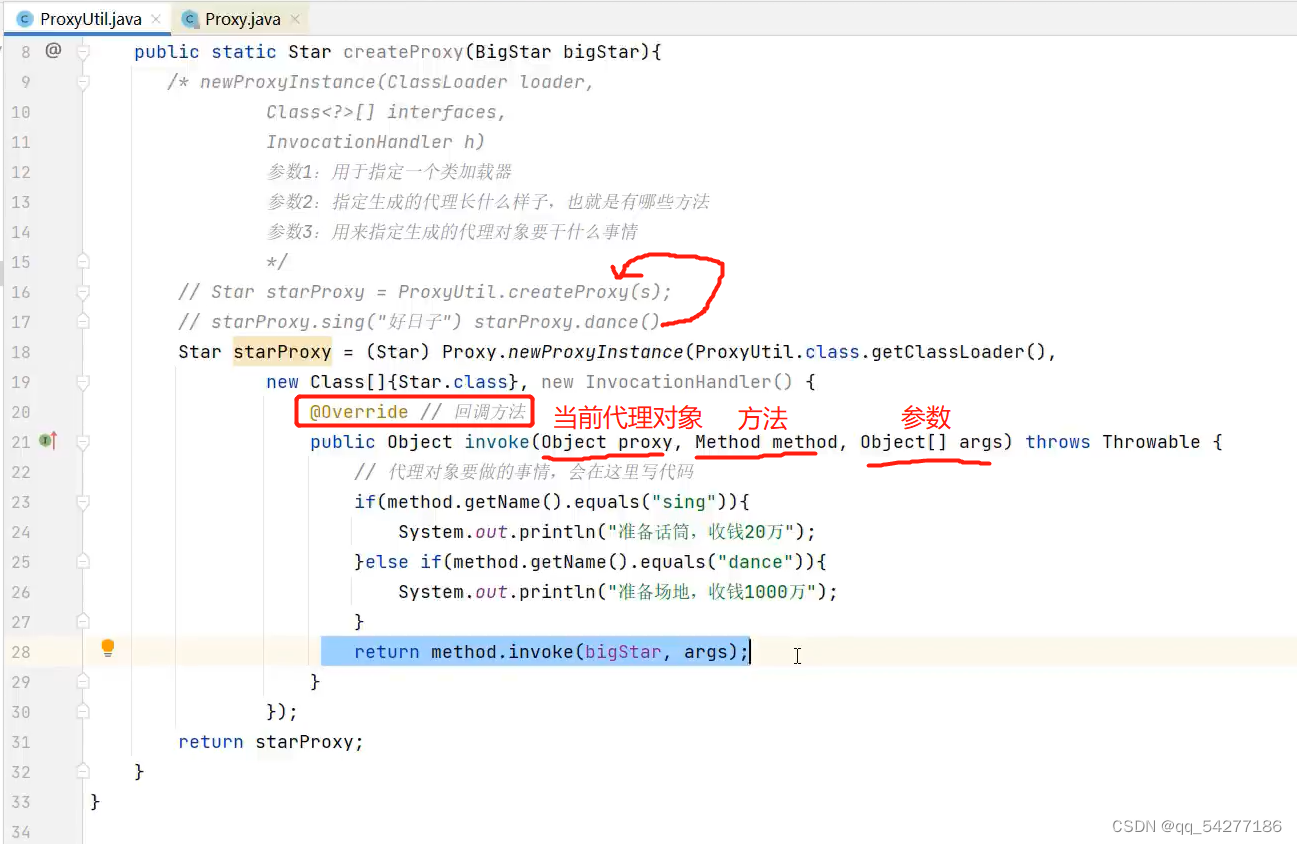Screen dimensions: 1297x844
Task: Click the commented ProxyUtil.createProxy(s) line 16
Action: click(x=424, y=292)
